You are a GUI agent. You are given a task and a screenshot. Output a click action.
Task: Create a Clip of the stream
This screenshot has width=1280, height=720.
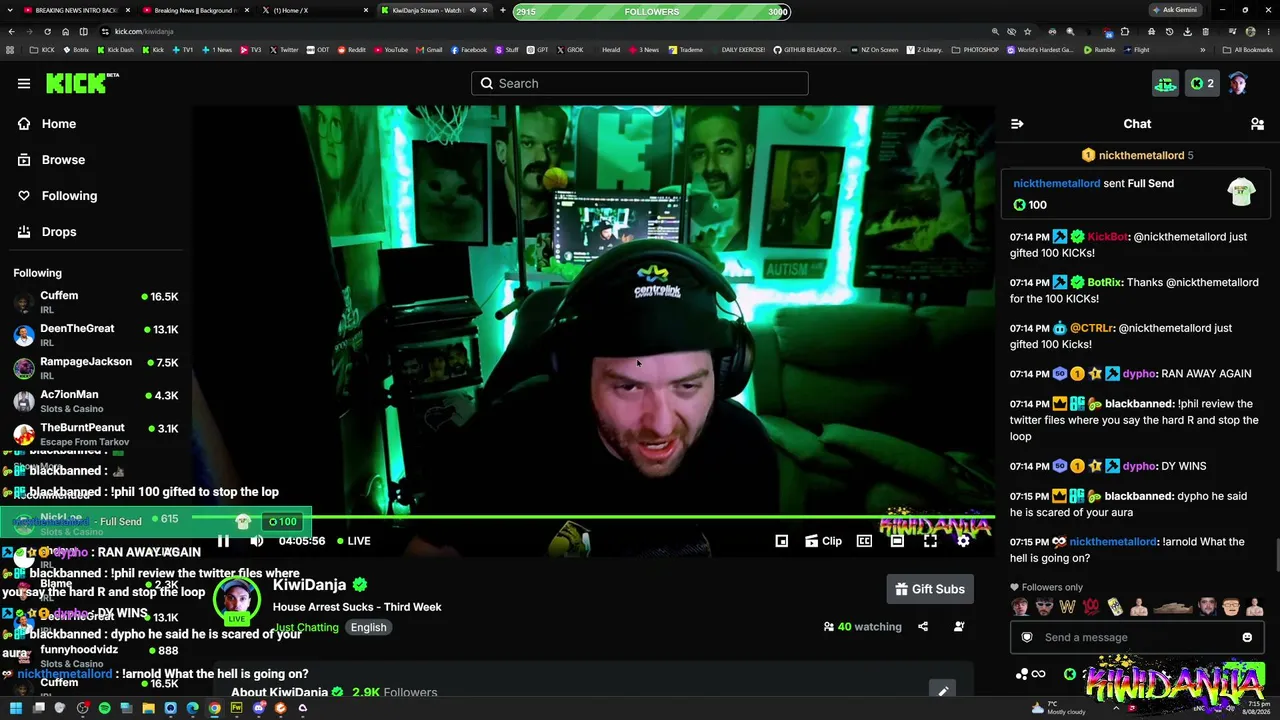point(823,541)
